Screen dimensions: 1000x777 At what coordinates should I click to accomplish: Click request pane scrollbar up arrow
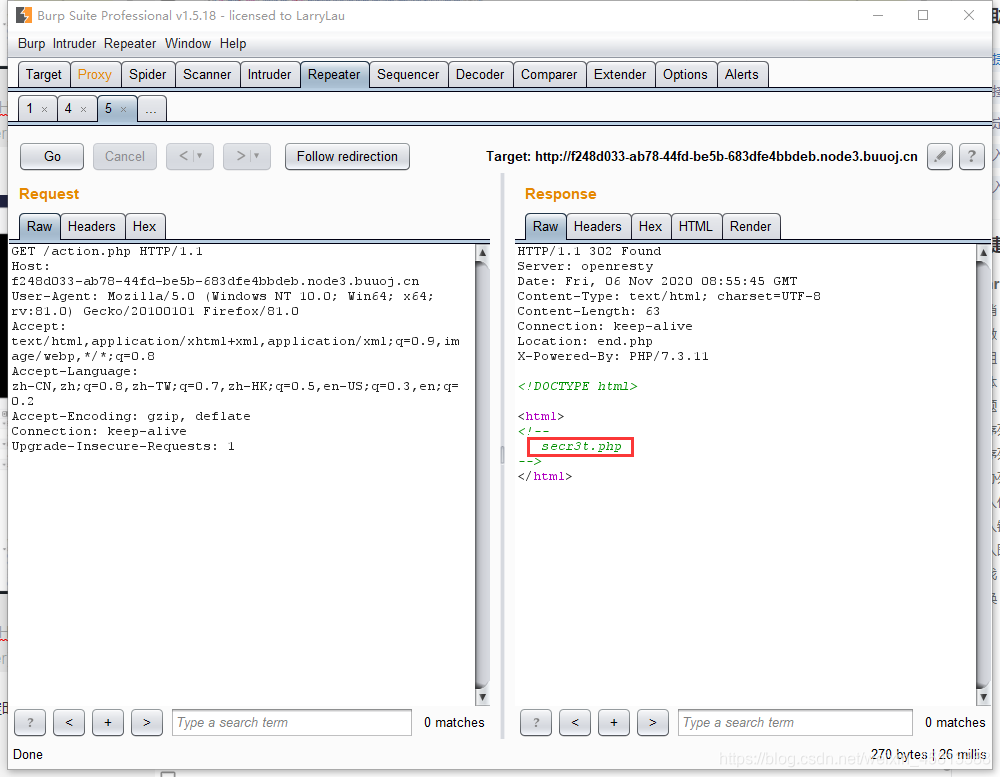tap(483, 253)
